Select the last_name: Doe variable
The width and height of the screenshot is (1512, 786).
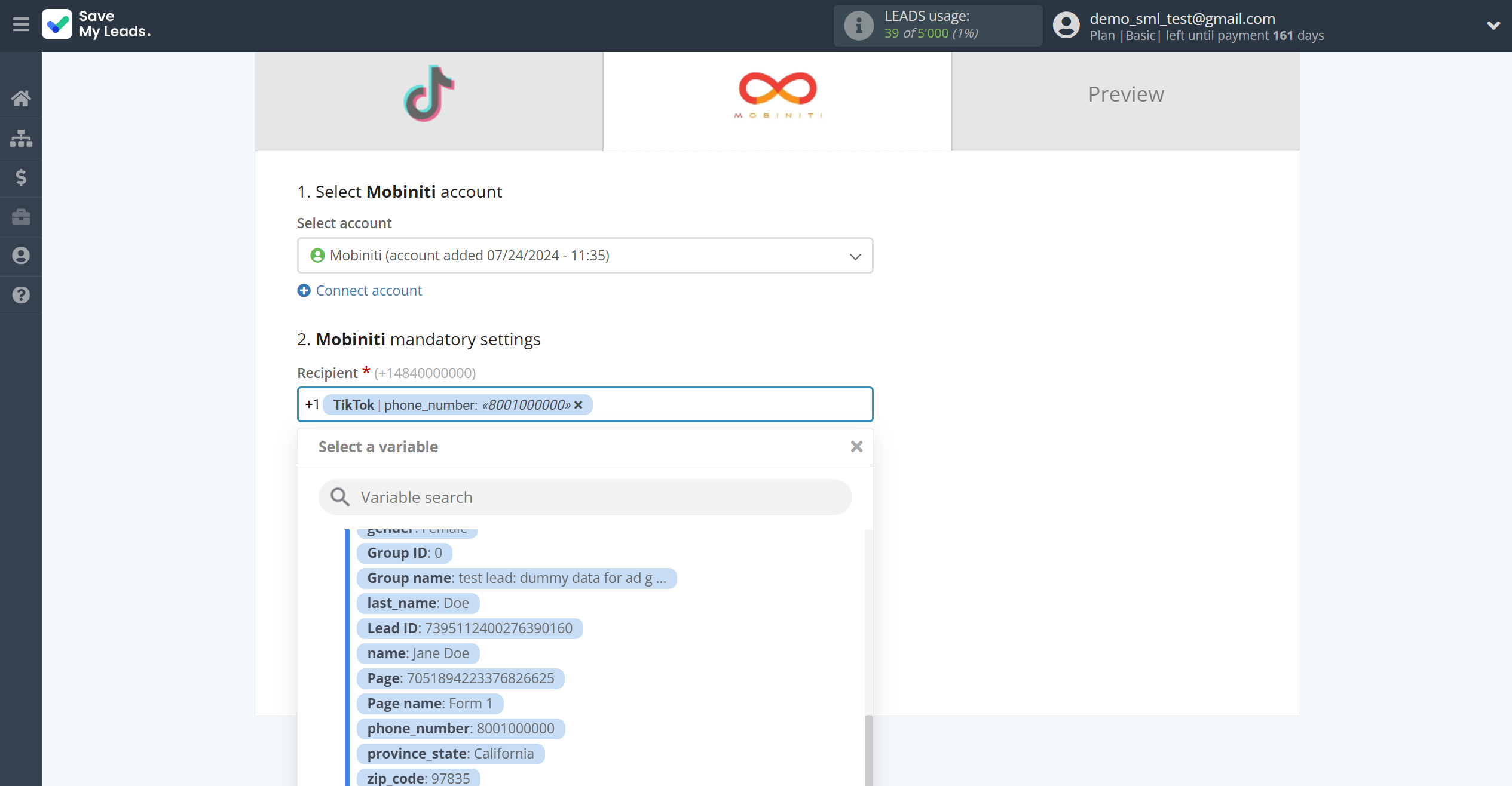418,603
